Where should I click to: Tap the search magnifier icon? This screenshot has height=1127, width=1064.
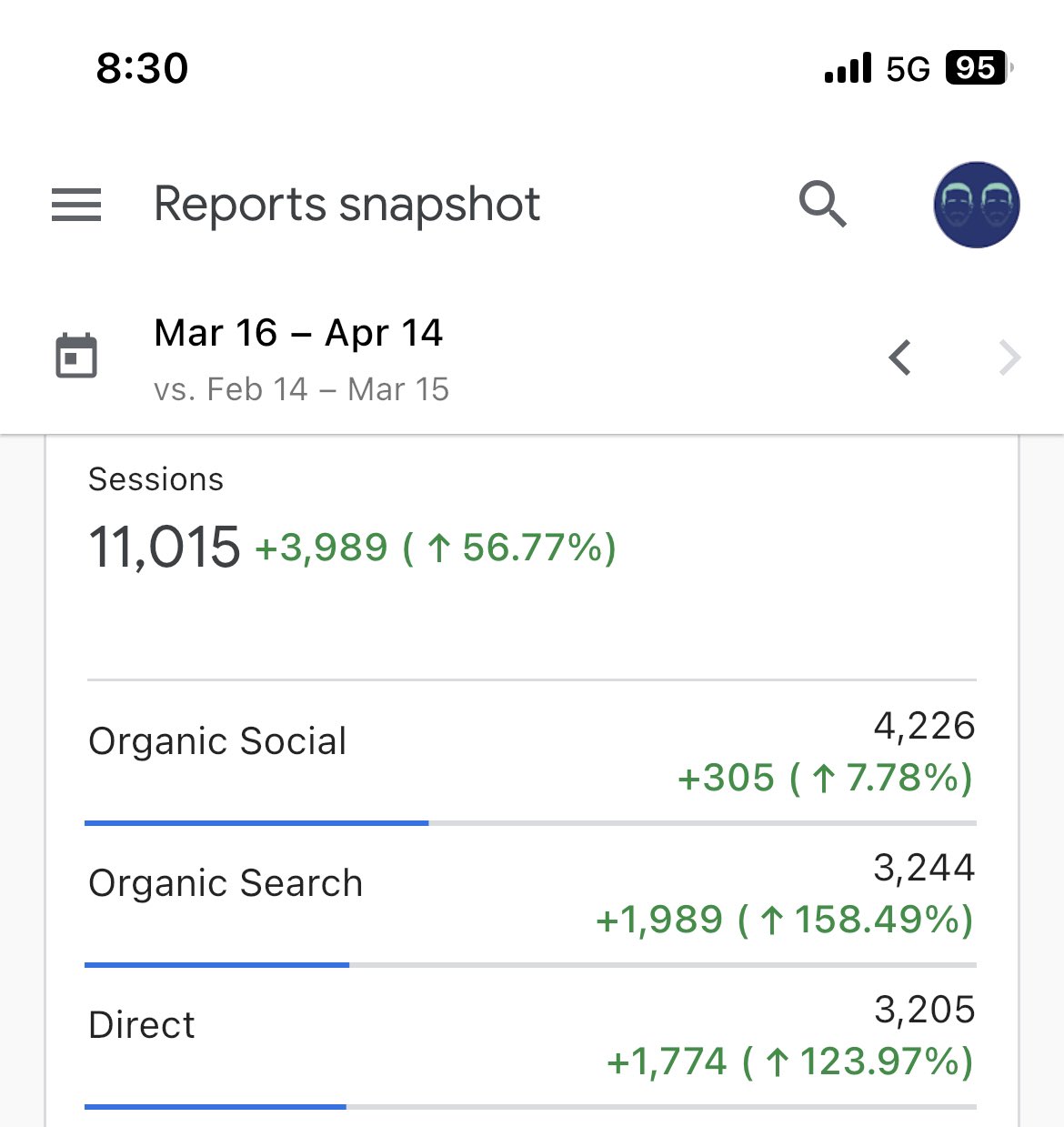click(823, 204)
